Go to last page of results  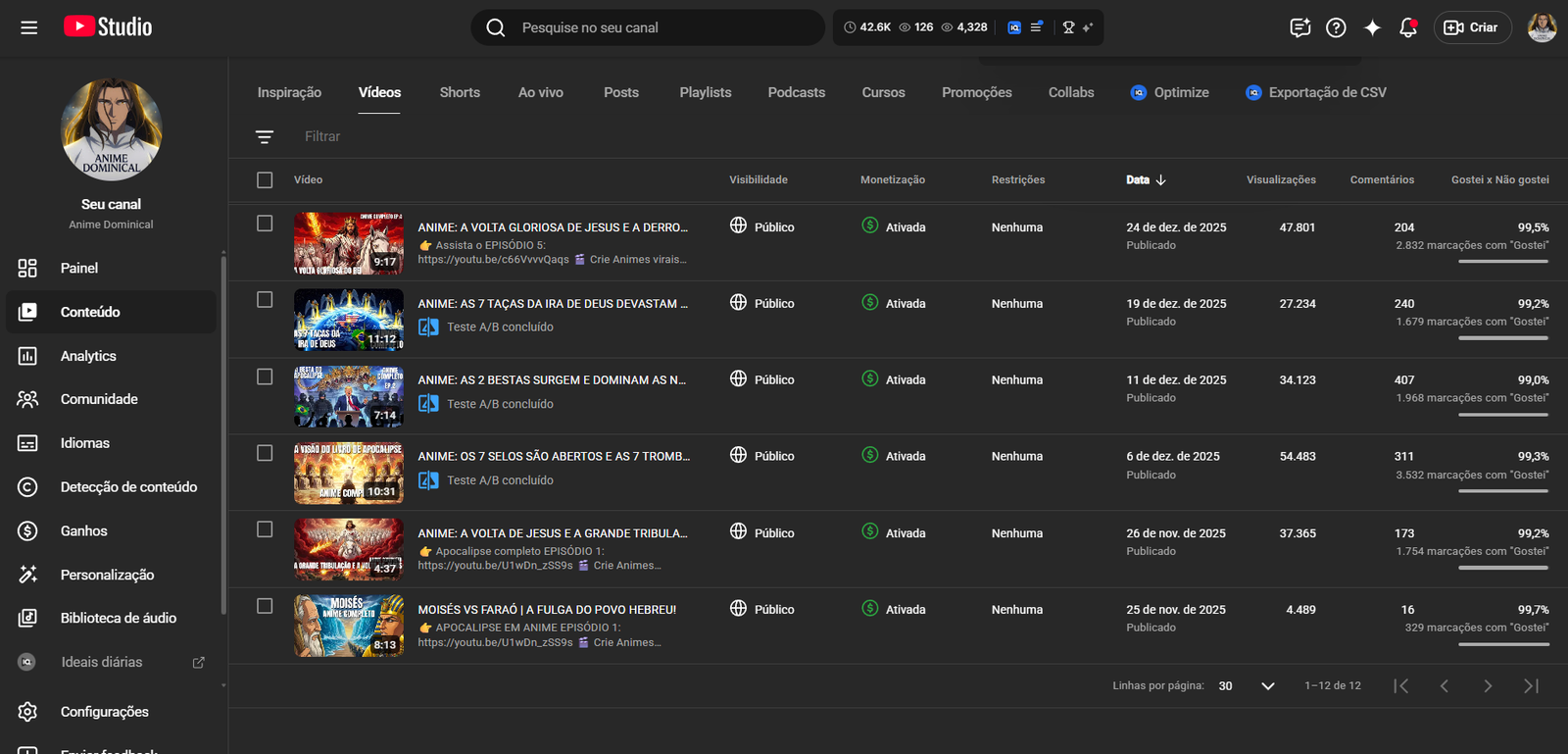click(x=1531, y=685)
